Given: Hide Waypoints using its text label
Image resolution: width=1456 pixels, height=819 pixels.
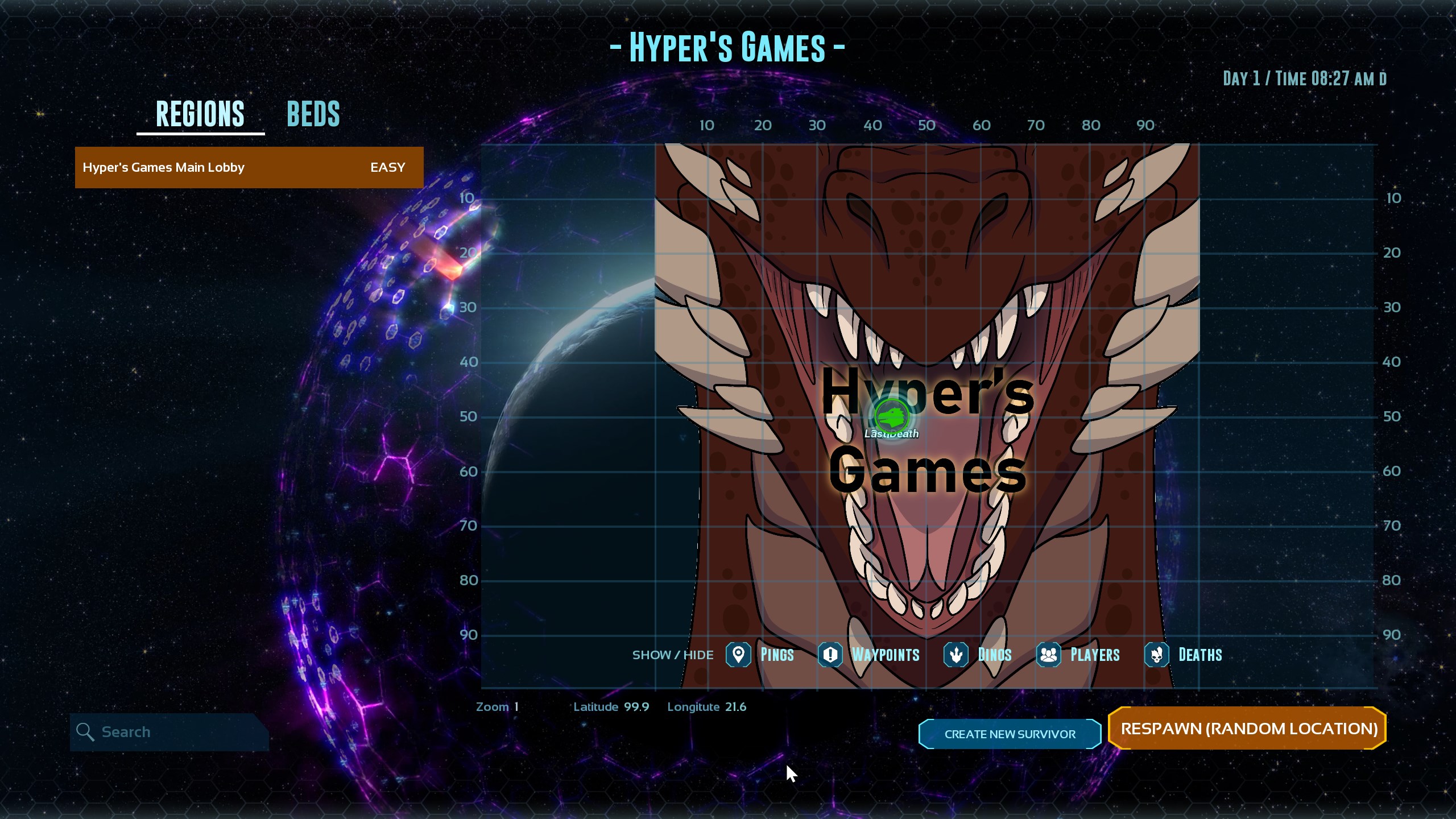Looking at the screenshot, I should pyautogui.click(x=886, y=655).
